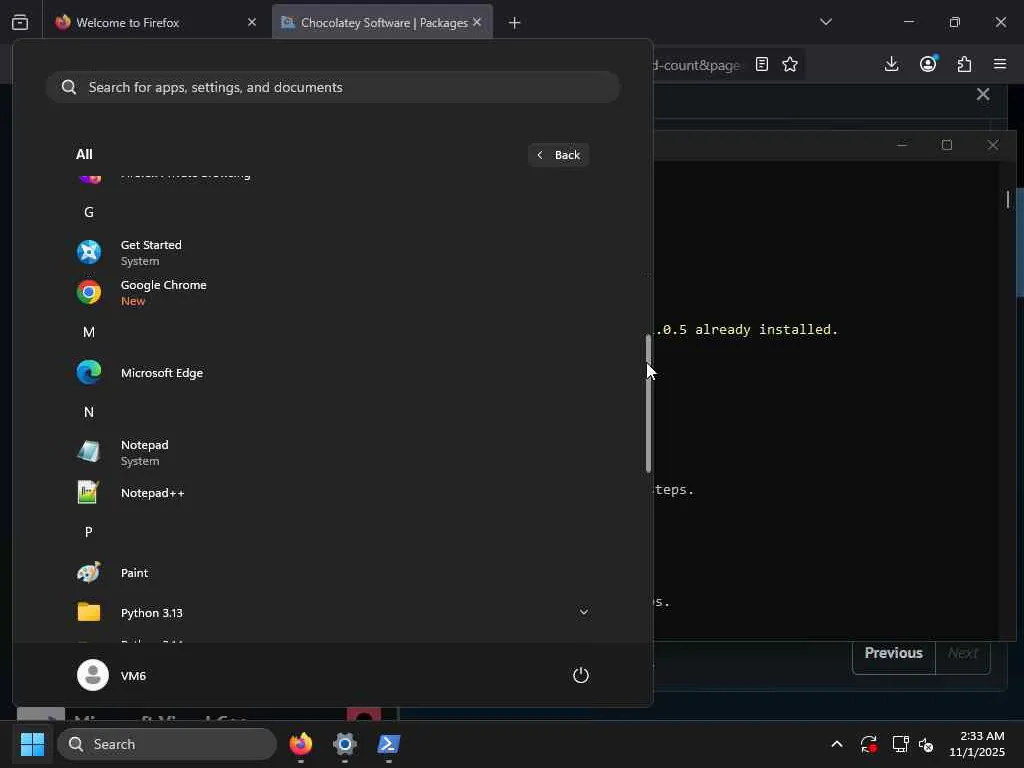This screenshot has height=768, width=1024.
Task: Bookmark this page with star icon
Action: click(790, 64)
